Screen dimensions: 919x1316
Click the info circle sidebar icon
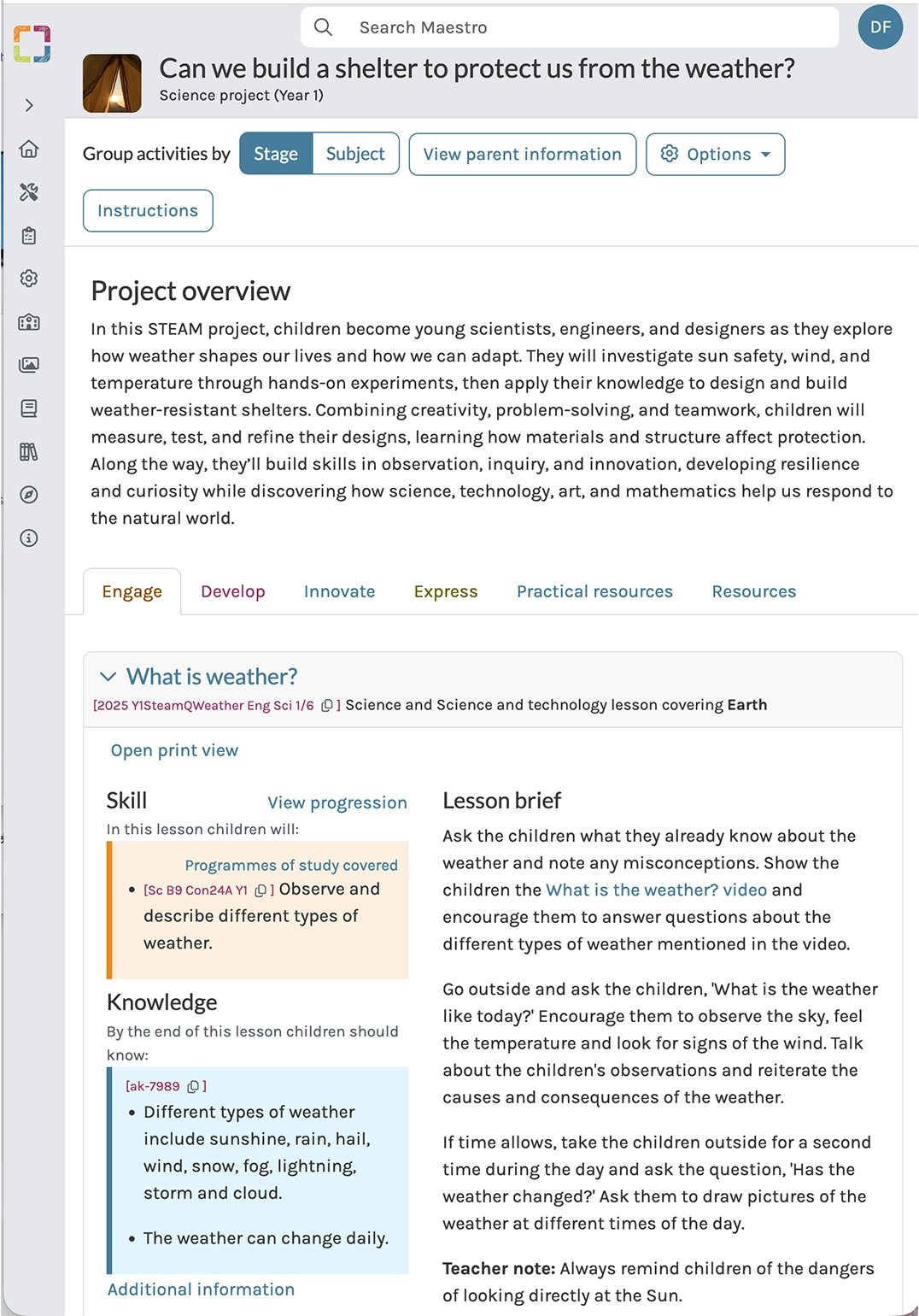[x=29, y=538]
